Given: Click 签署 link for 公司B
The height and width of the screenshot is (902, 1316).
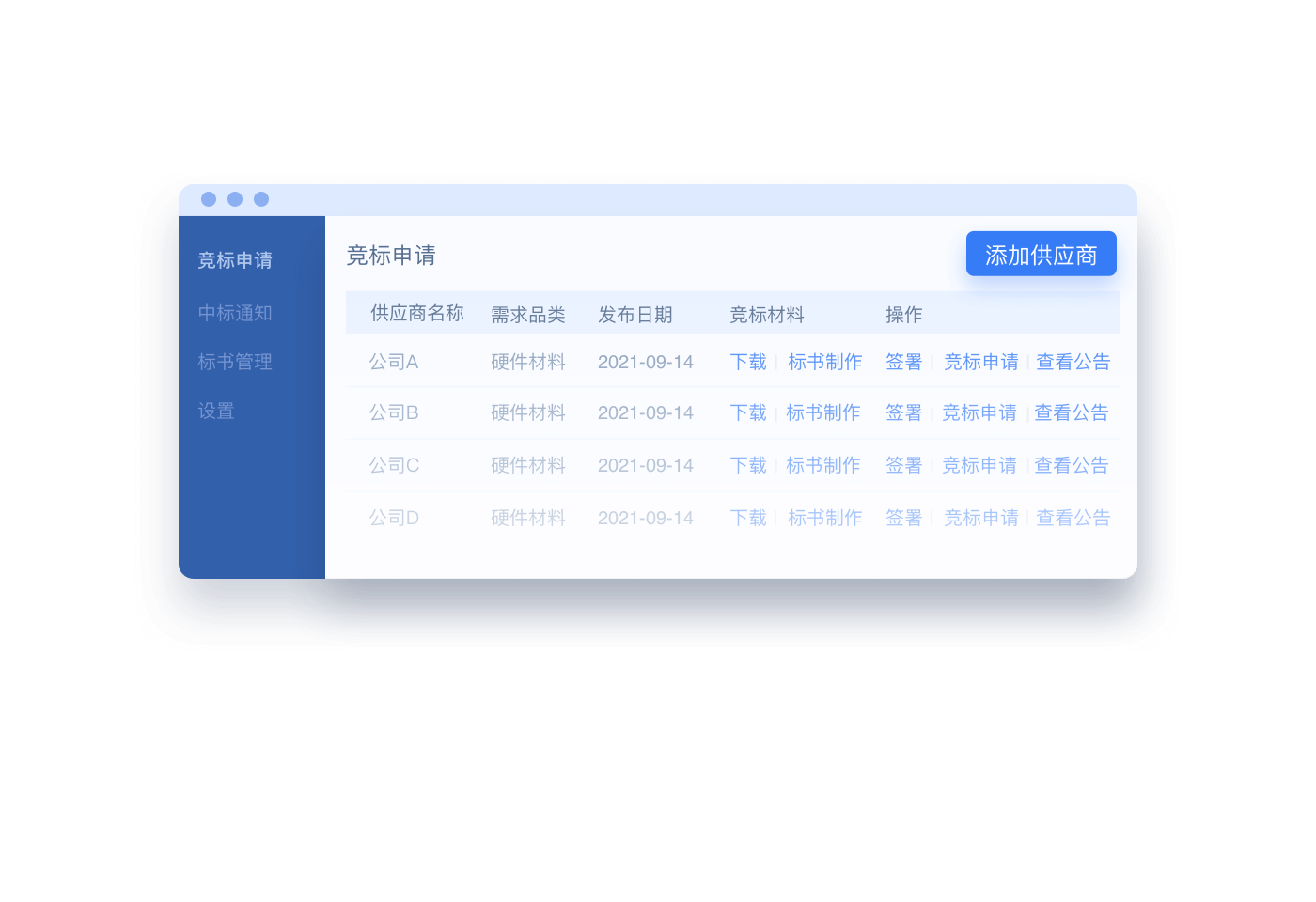Looking at the screenshot, I should coord(903,412).
